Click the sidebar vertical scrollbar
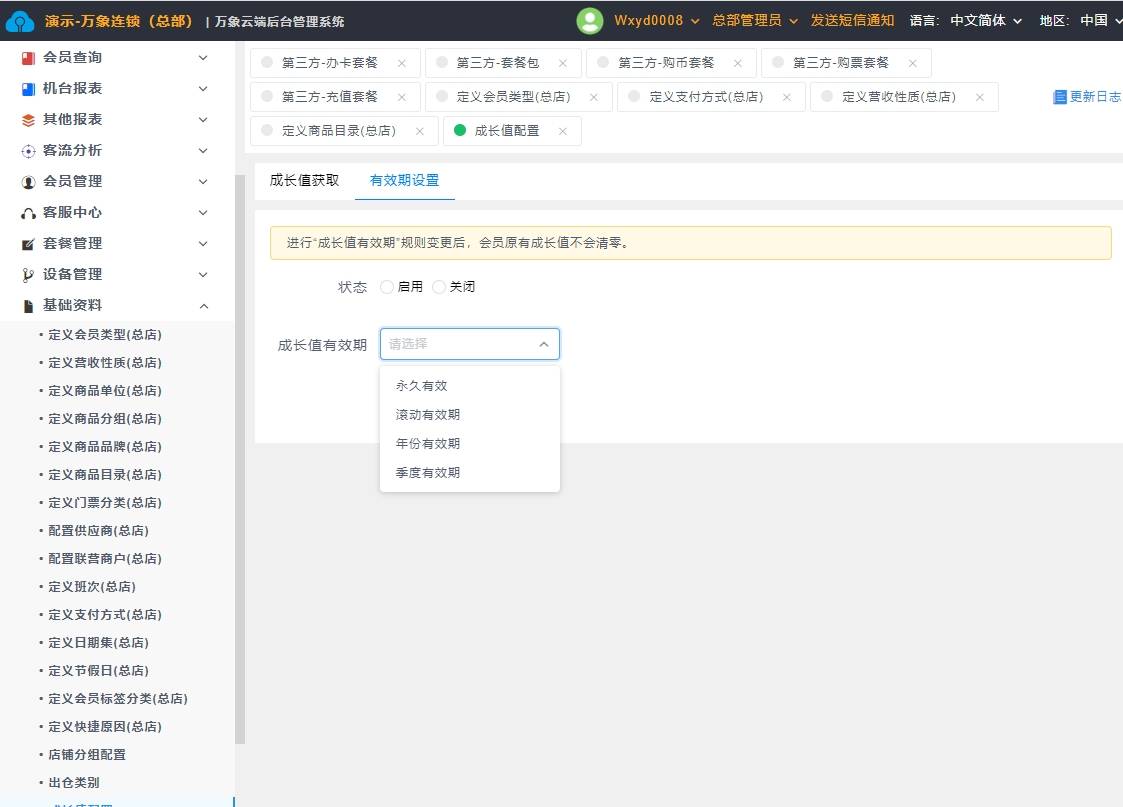1123x807 pixels. tap(239, 450)
